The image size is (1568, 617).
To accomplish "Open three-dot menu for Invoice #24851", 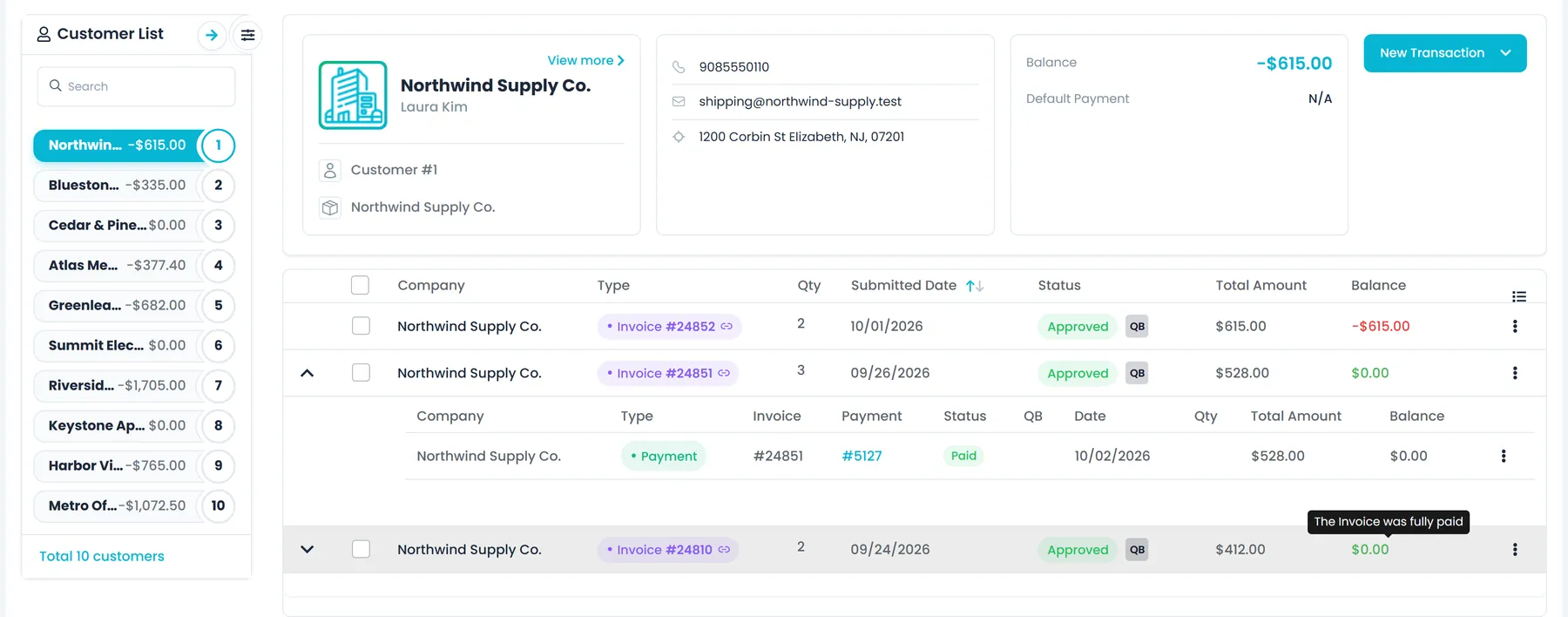I will pyautogui.click(x=1515, y=373).
